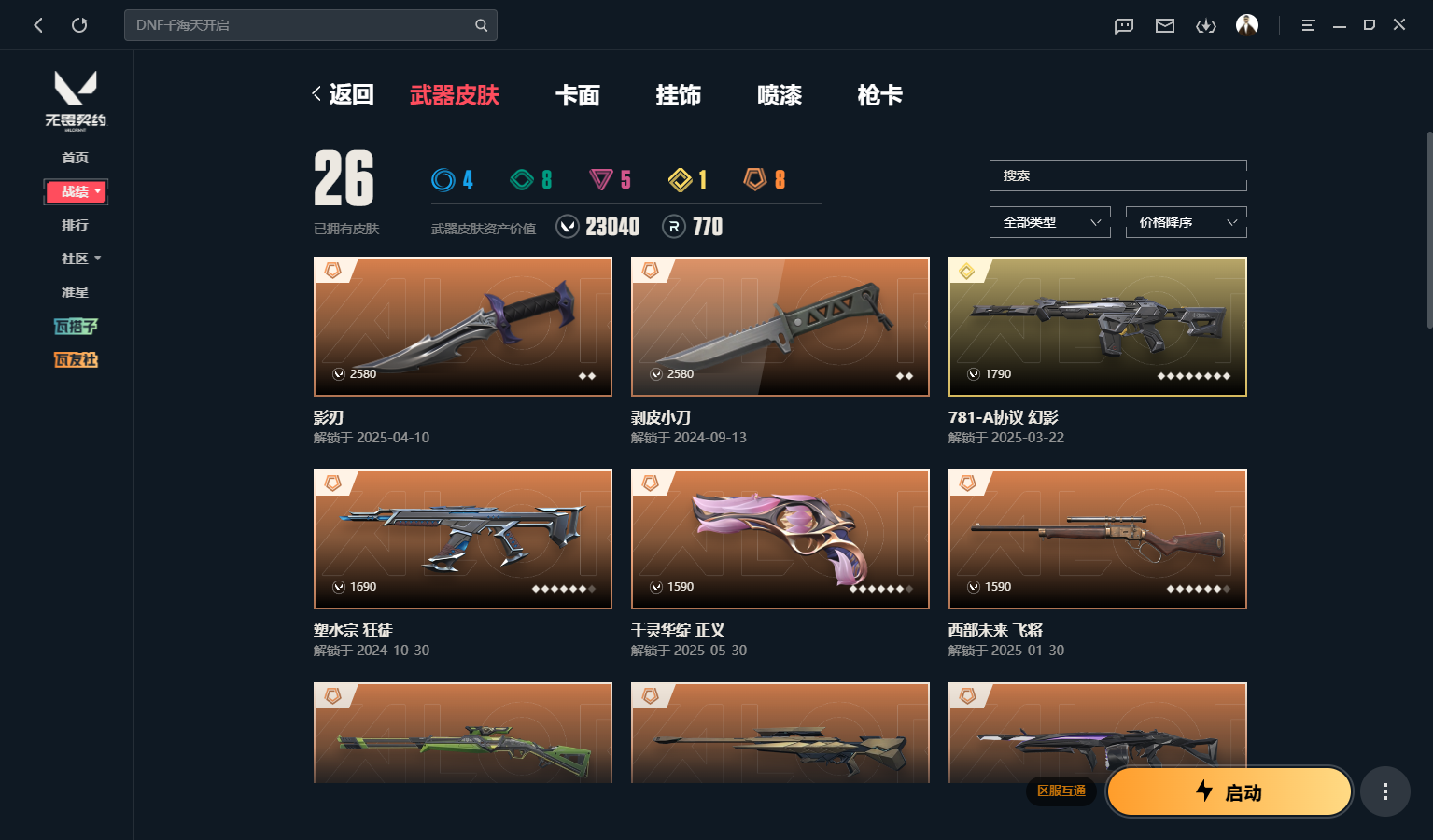1433x840 pixels.
Task: Click the 搜索 skin search field
Action: 1118,175
